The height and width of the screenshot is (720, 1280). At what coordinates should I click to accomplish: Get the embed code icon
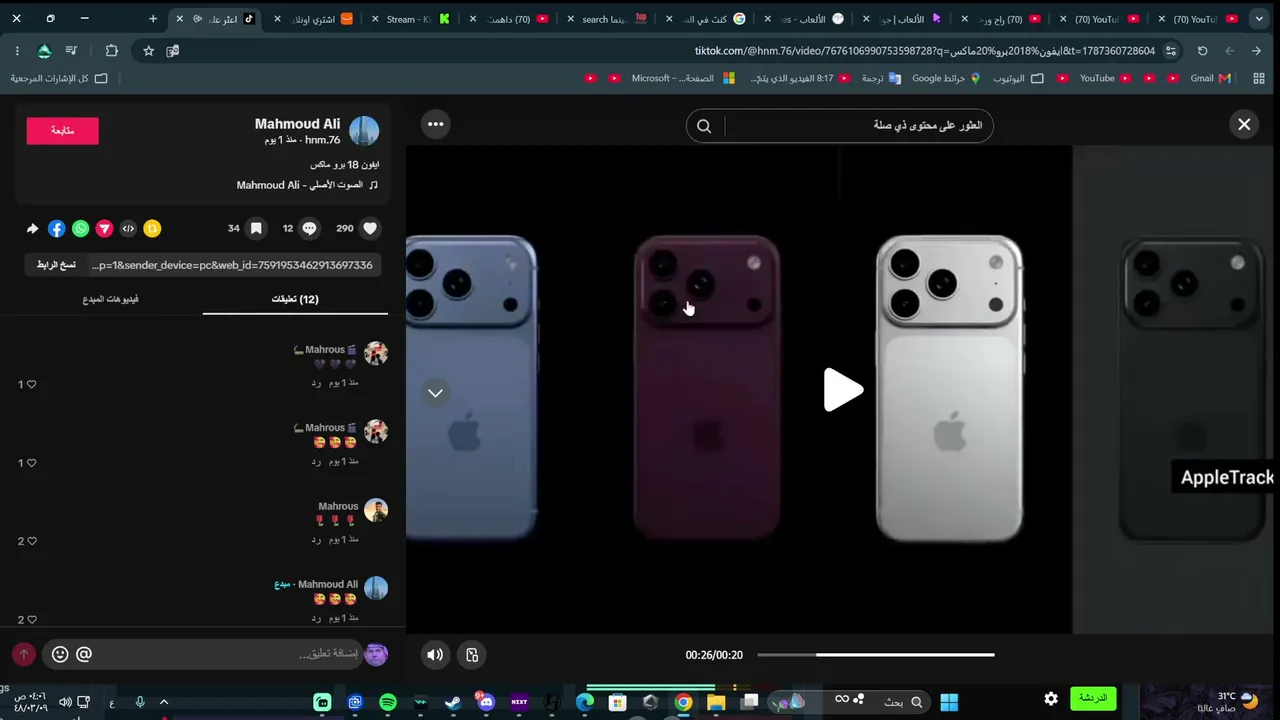click(128, 229)
